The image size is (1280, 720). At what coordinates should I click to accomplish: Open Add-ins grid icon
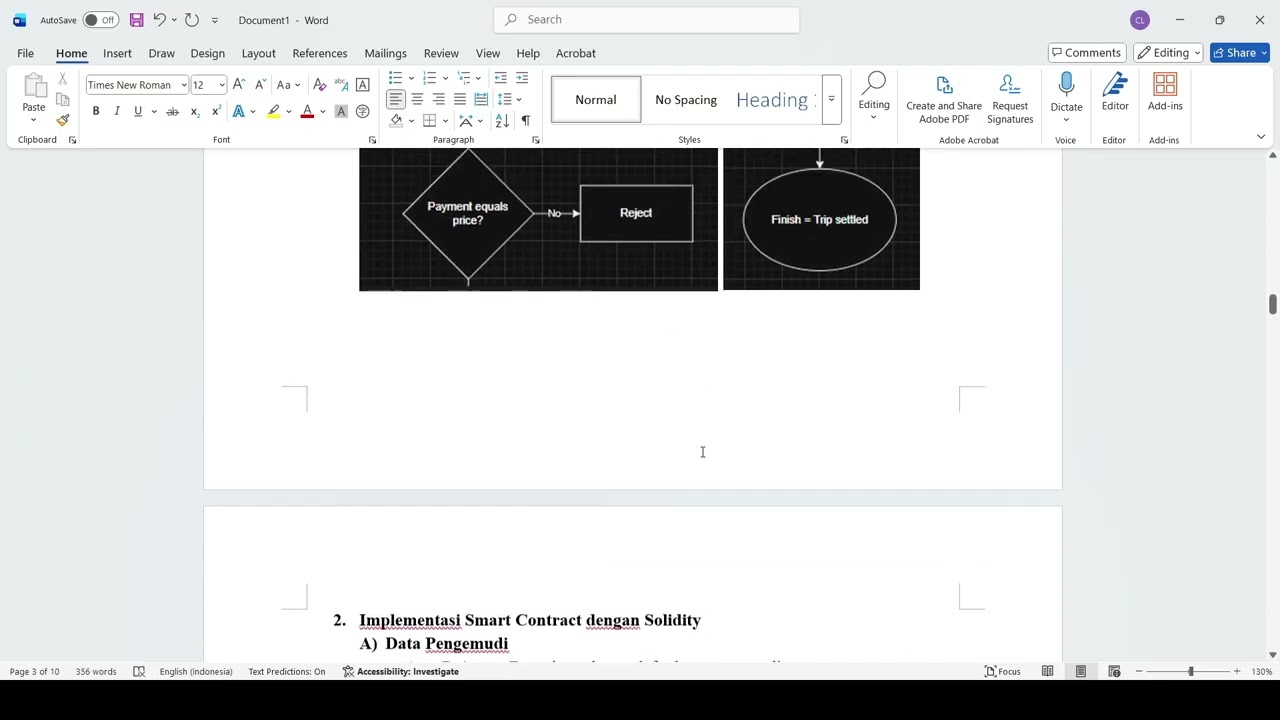1165,85
